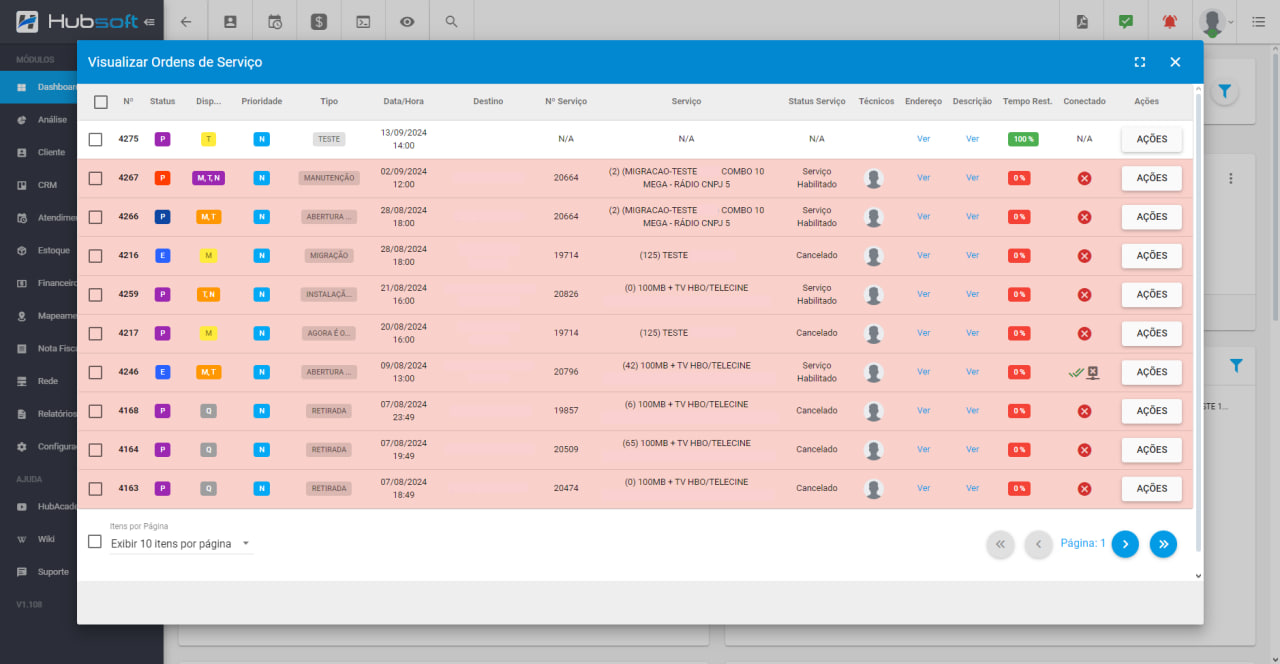Toggle the checkbox beside Itens por Página
This screenshot has width=1280, height=664.
95,541
